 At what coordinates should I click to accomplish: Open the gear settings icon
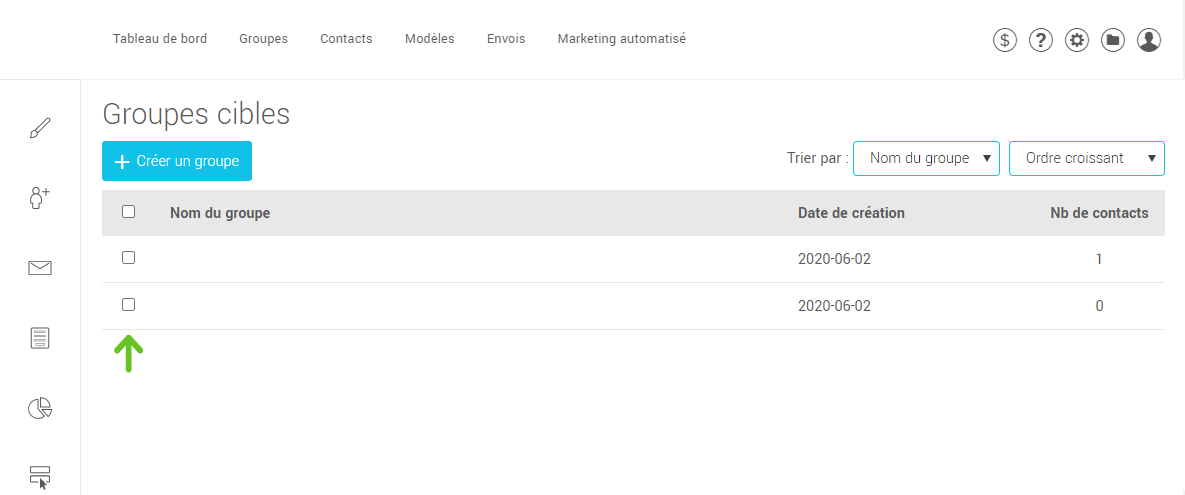(1077, 40)
